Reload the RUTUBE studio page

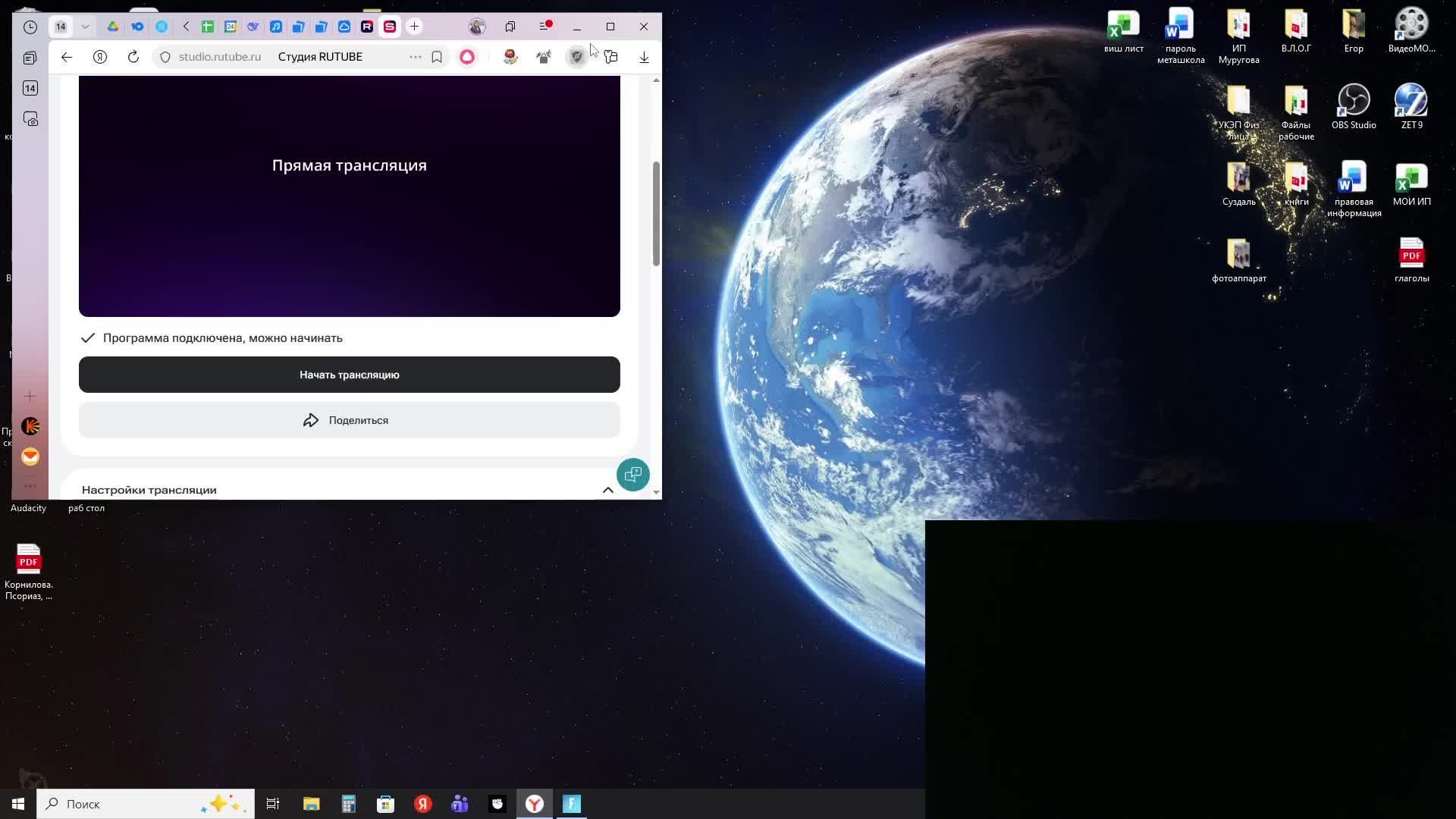coord(133,57)
